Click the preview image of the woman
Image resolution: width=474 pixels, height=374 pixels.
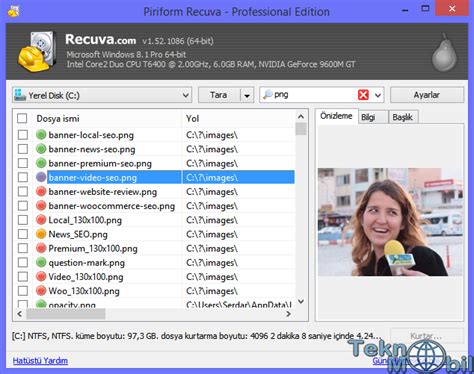point(390,222)
